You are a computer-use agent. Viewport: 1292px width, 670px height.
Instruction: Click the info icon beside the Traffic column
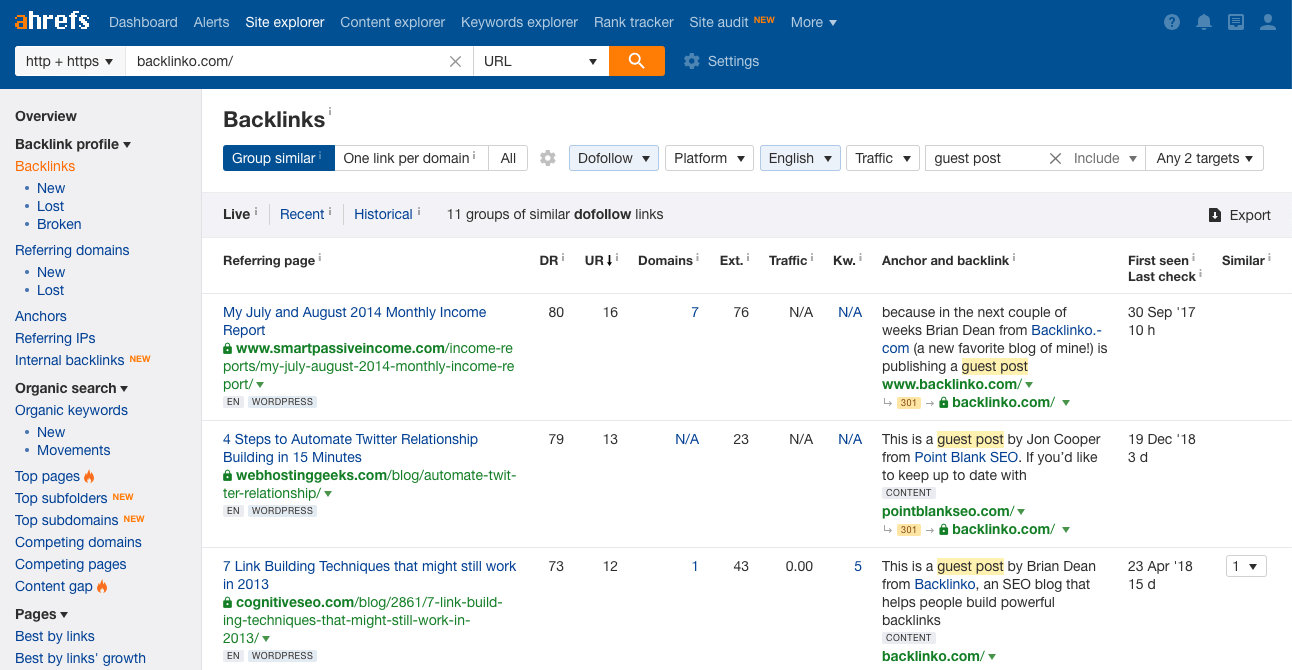pyautogui.click(x=814, y=258)
